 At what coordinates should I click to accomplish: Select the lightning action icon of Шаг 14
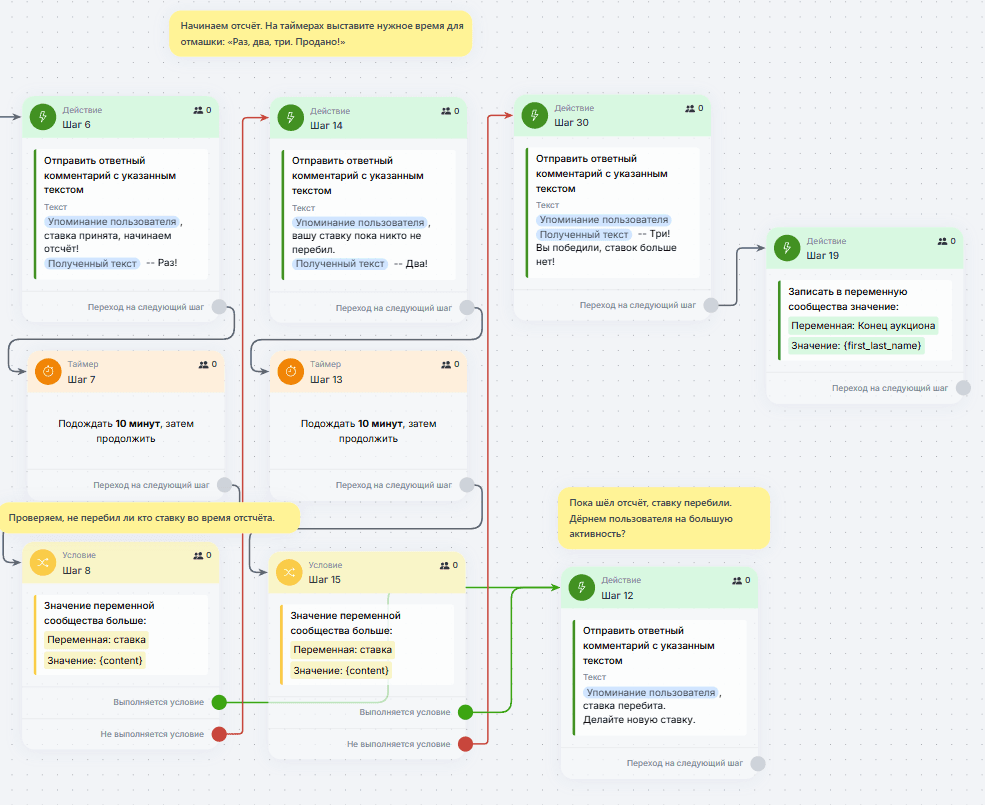coord(291,118)
